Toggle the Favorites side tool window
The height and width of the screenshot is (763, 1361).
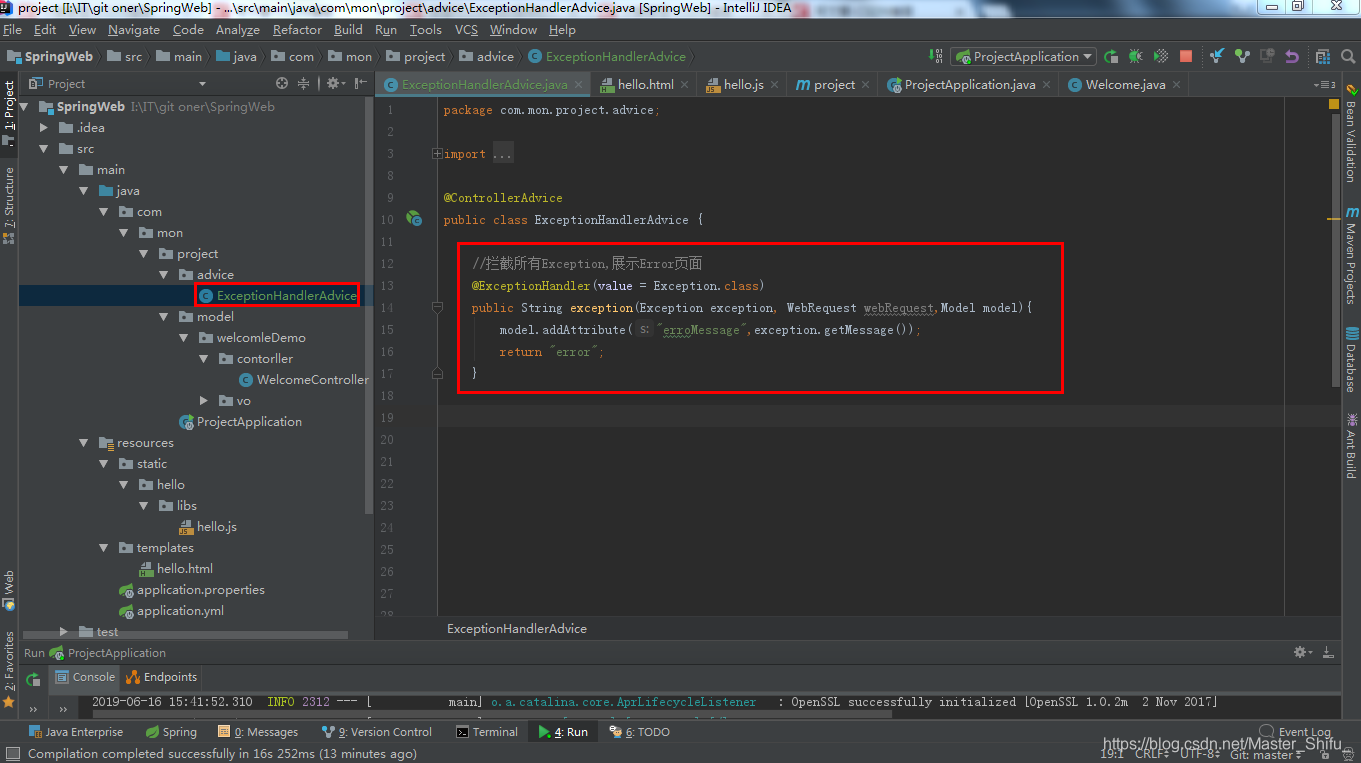pyautogui.click(x=9, y=668)
